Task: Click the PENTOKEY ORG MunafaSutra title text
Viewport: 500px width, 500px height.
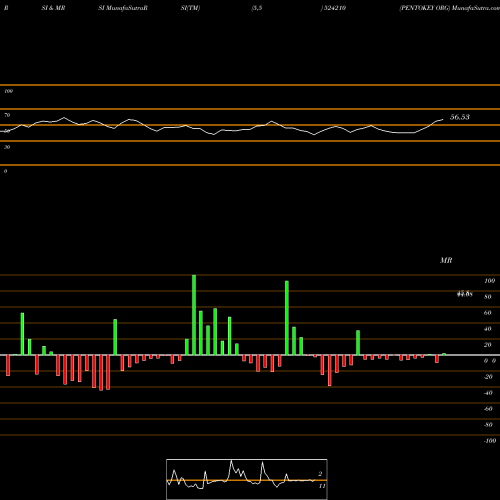Action: 449,8
